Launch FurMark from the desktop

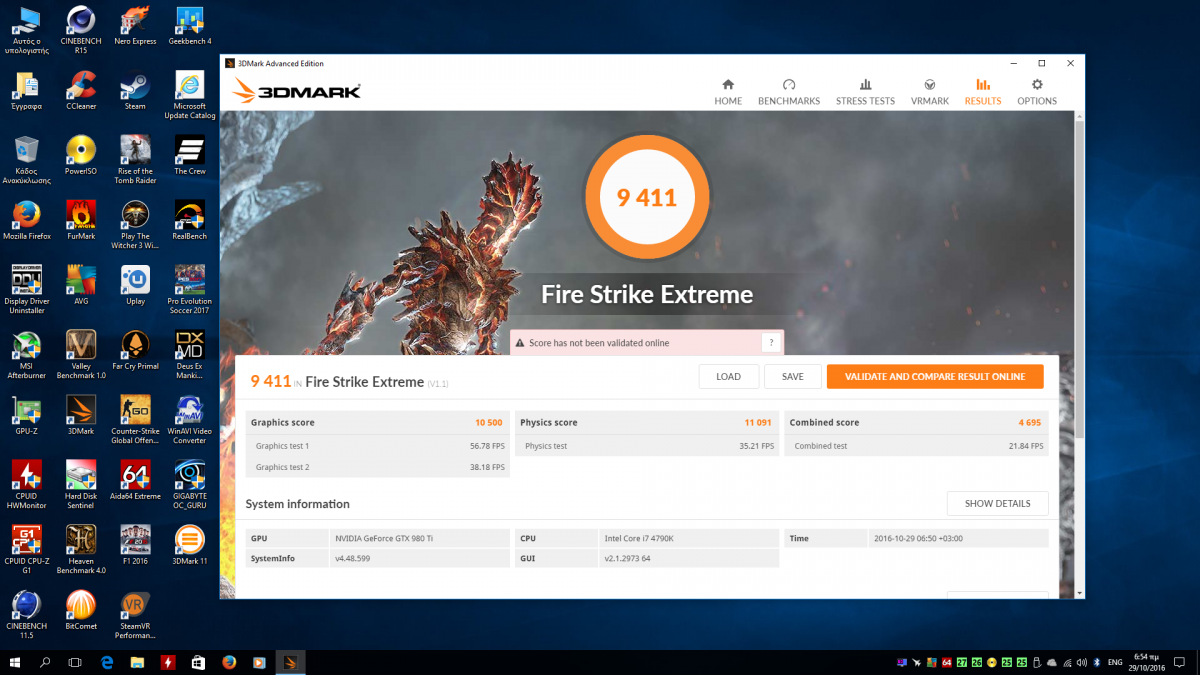pyautogui.click(x=81, y=221)
